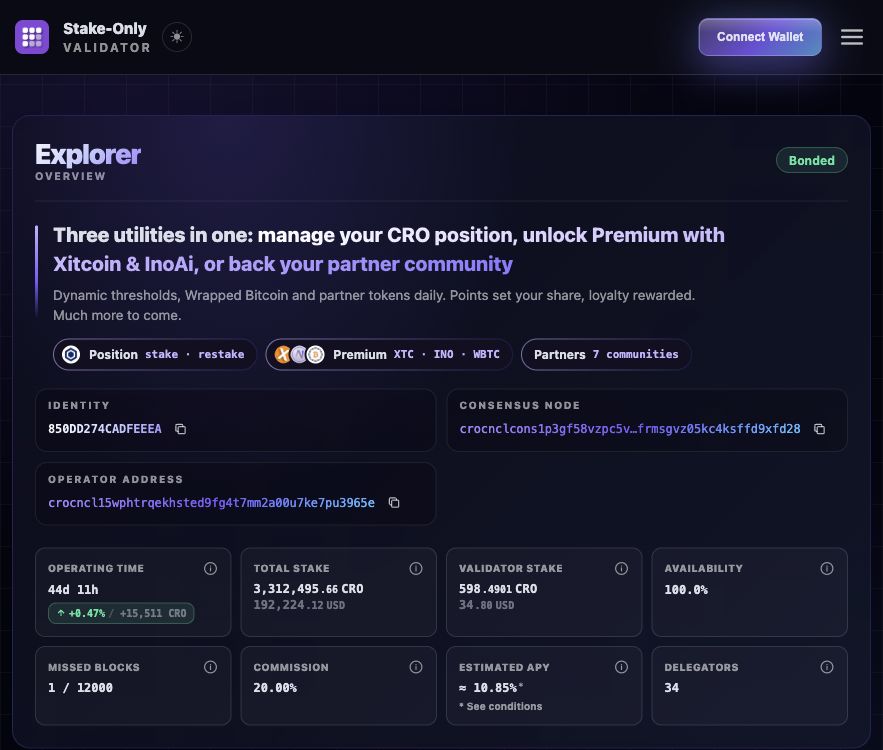Viewport: 883px width, 750px height.
Task: Show info for Total Stake
Action: 416,568
